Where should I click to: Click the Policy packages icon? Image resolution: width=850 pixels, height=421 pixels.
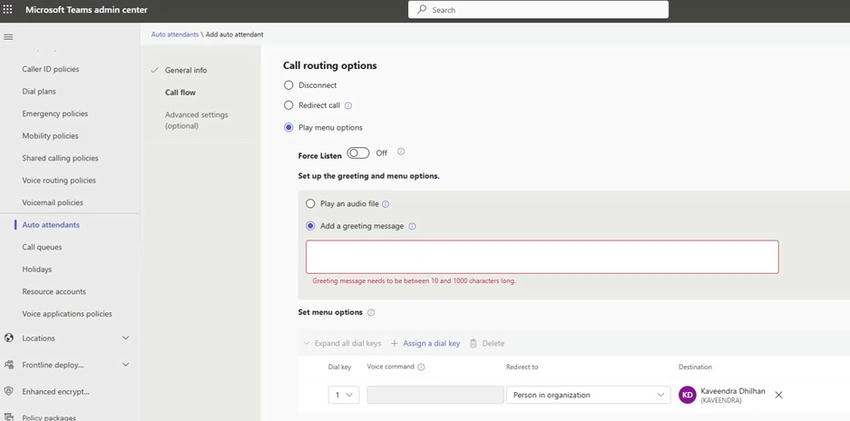pos(9,417)
